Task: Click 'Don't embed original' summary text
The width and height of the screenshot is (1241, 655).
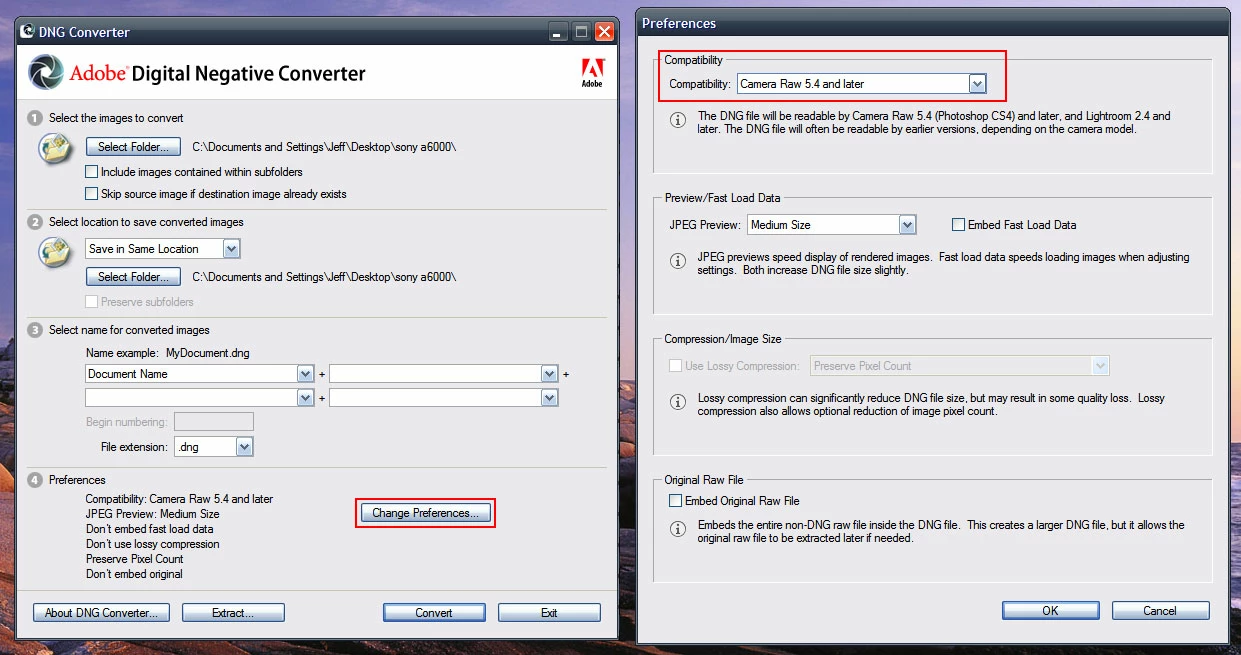Action: pyautogui.click(x=134, y=574)
